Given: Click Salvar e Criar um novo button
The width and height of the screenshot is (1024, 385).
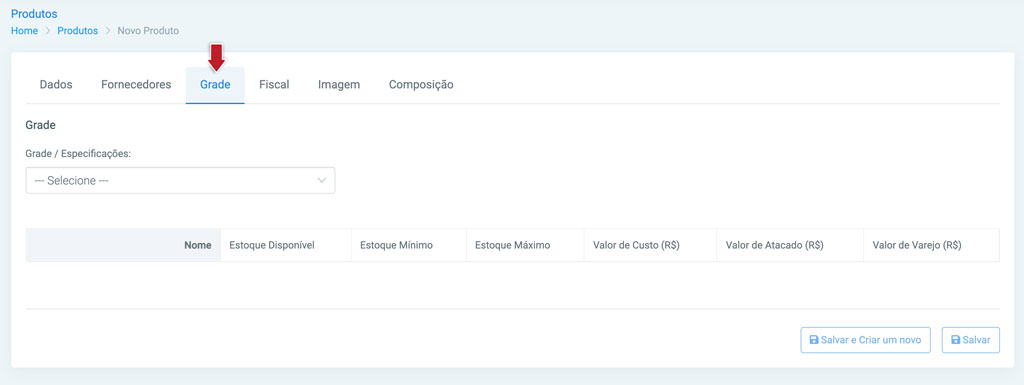Looking at the screenshot, I should click(x=865, y=340).
